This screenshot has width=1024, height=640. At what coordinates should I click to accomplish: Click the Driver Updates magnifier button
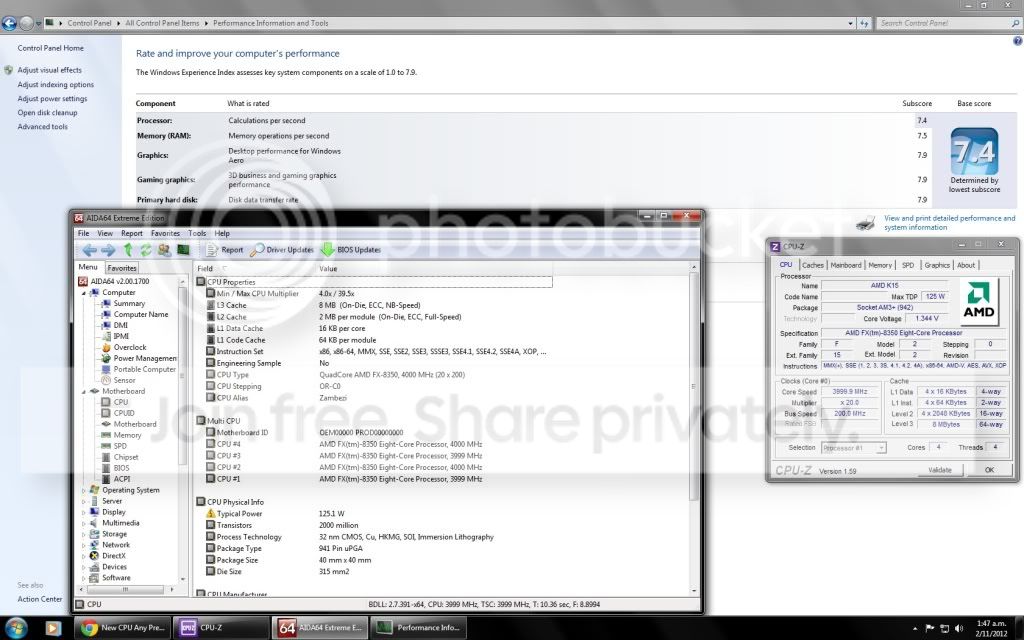pos(282,249)
